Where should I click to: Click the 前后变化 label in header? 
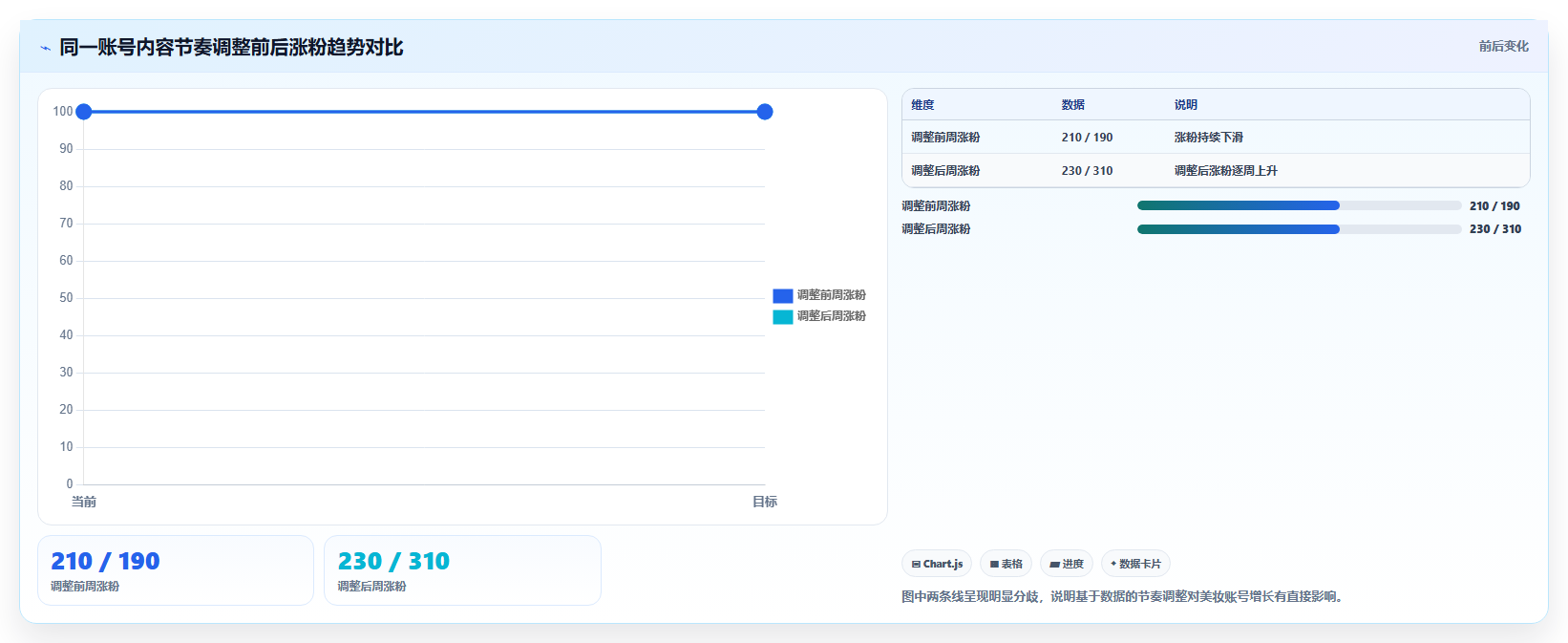(x=1503, y=46)
